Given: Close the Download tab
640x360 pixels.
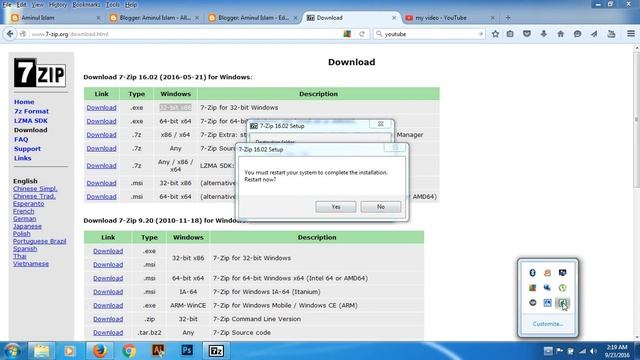Looking at the screenshot, I should pos(394,18).
